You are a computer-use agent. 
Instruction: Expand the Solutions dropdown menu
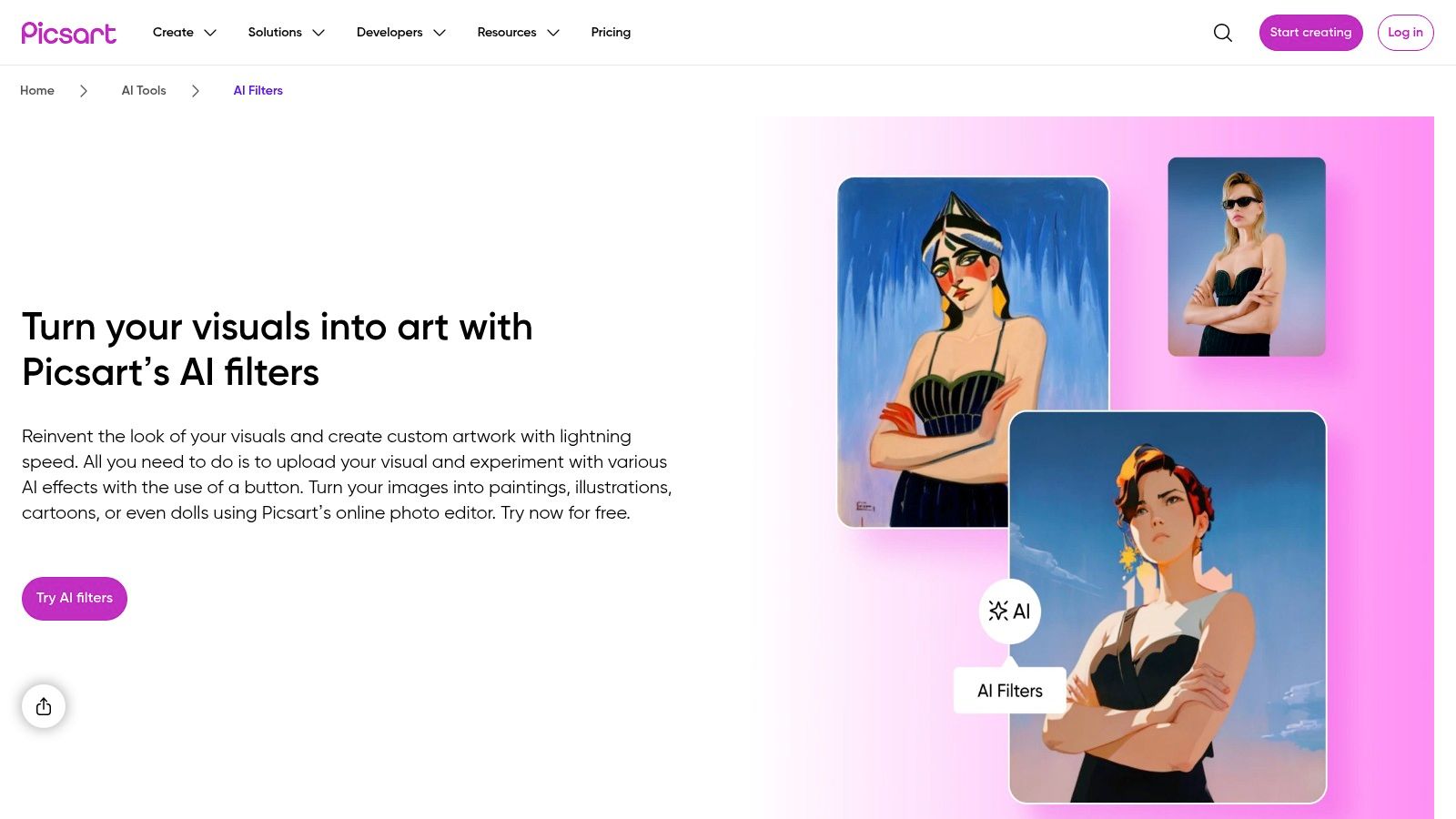(x=287, y=33)
